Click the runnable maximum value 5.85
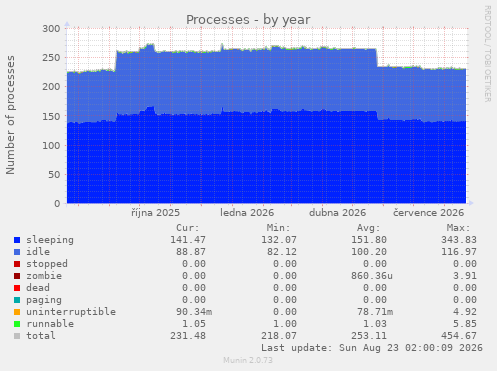497x371 pixels. tap(465, 324)
